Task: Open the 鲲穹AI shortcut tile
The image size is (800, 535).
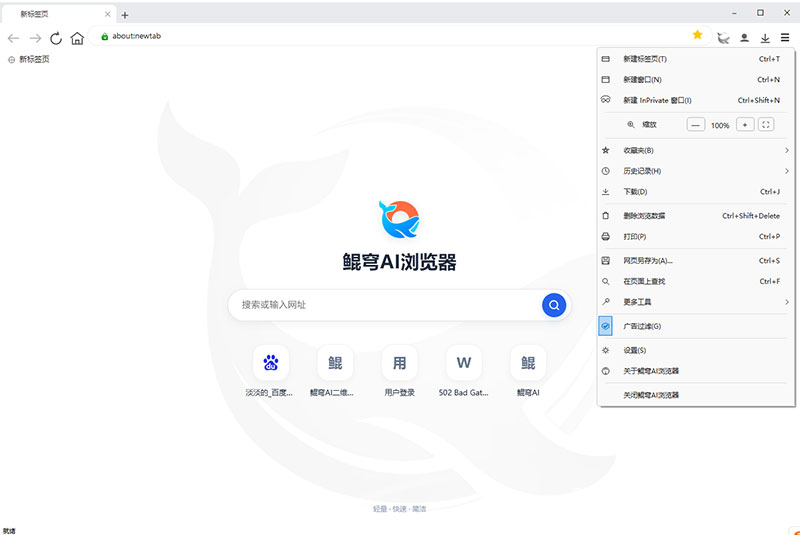Action: [528, 363]
